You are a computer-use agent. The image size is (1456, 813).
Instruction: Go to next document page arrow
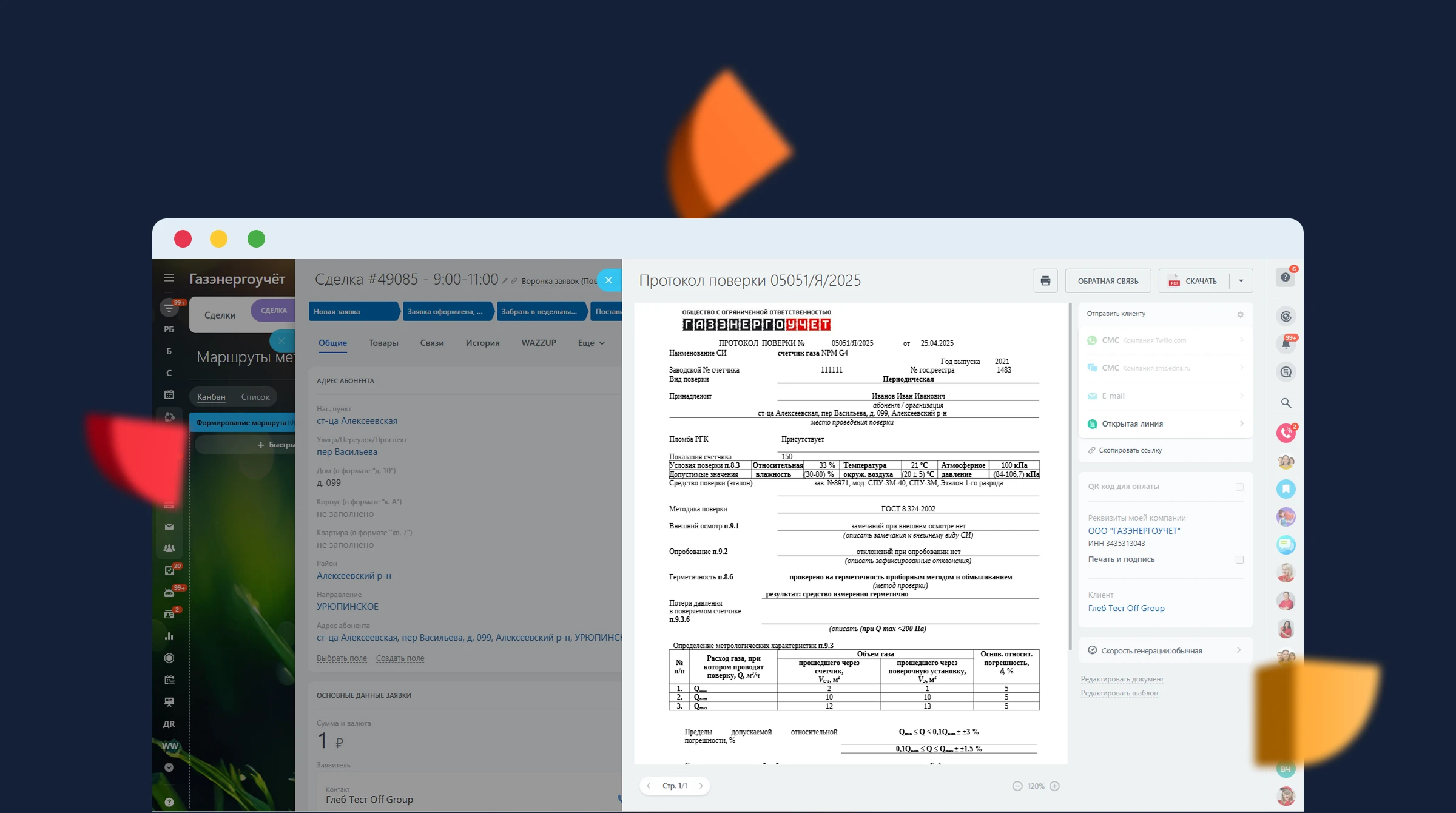701,786
